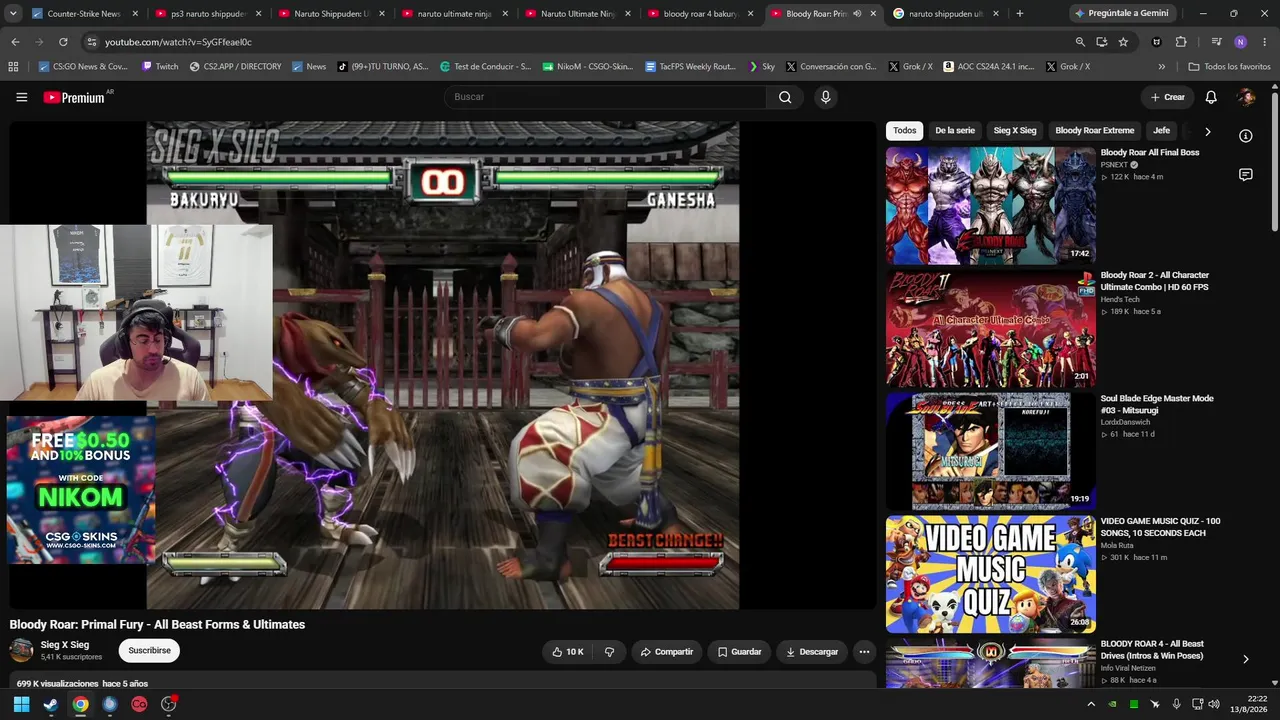Select the "Sieg X Sieg" filter chip

[1015, 131]
